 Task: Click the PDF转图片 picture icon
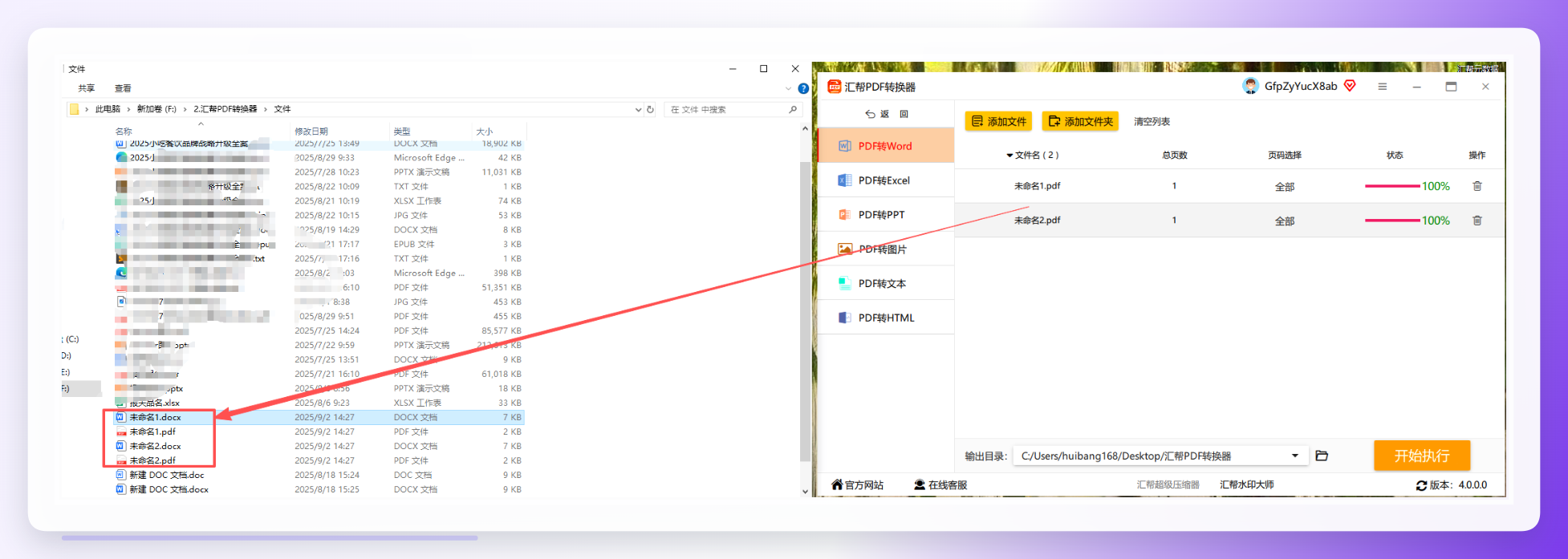click(844, 249)
